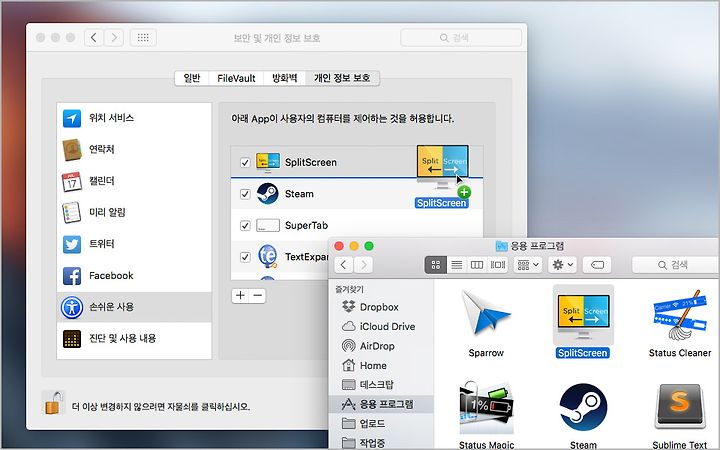720x450 pixels.
Task: Open 작업중 folder in Finder sidebar
Action: click(x=380, y=443)
